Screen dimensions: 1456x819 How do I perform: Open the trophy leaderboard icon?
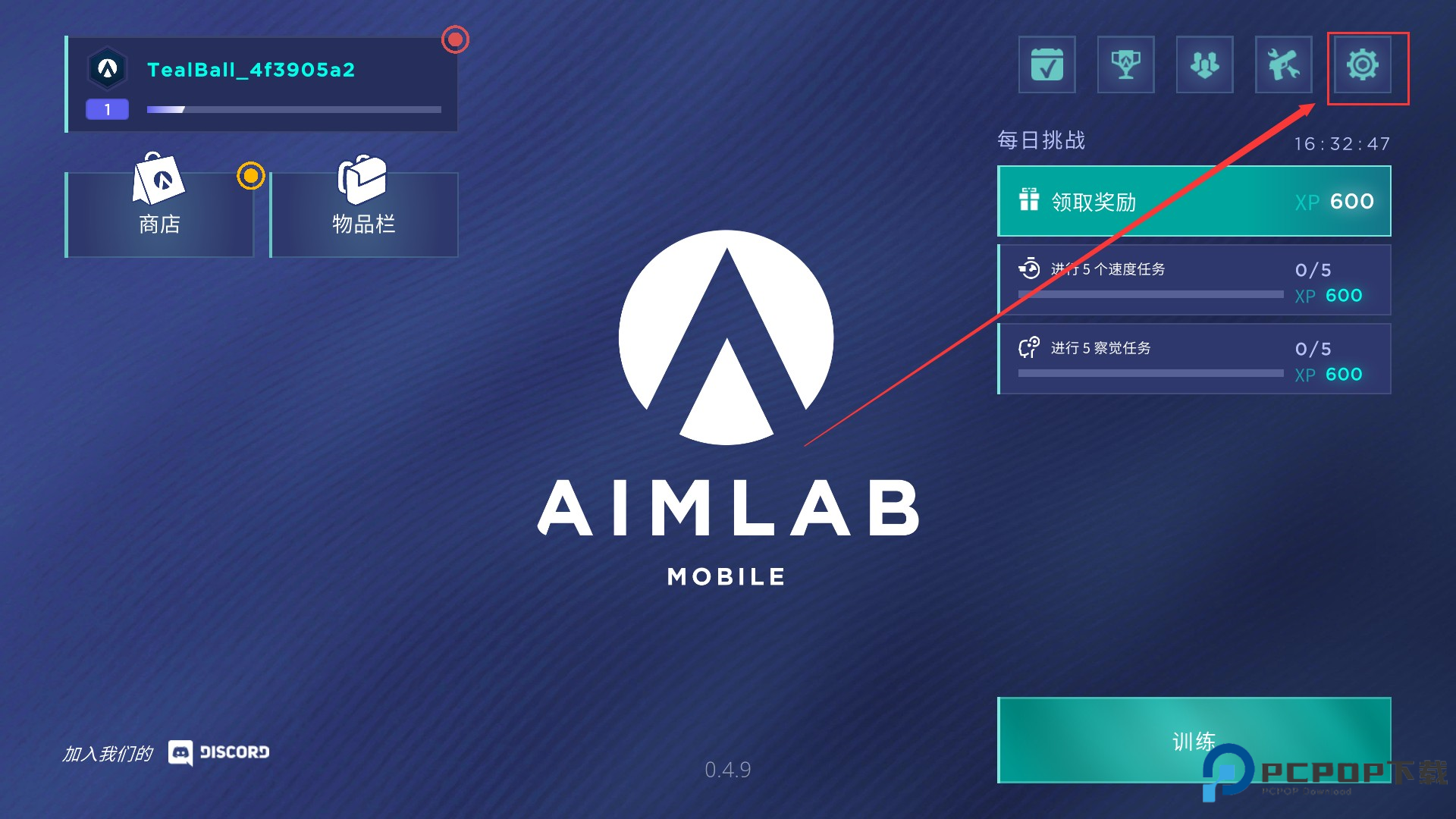pos(1125,64)
